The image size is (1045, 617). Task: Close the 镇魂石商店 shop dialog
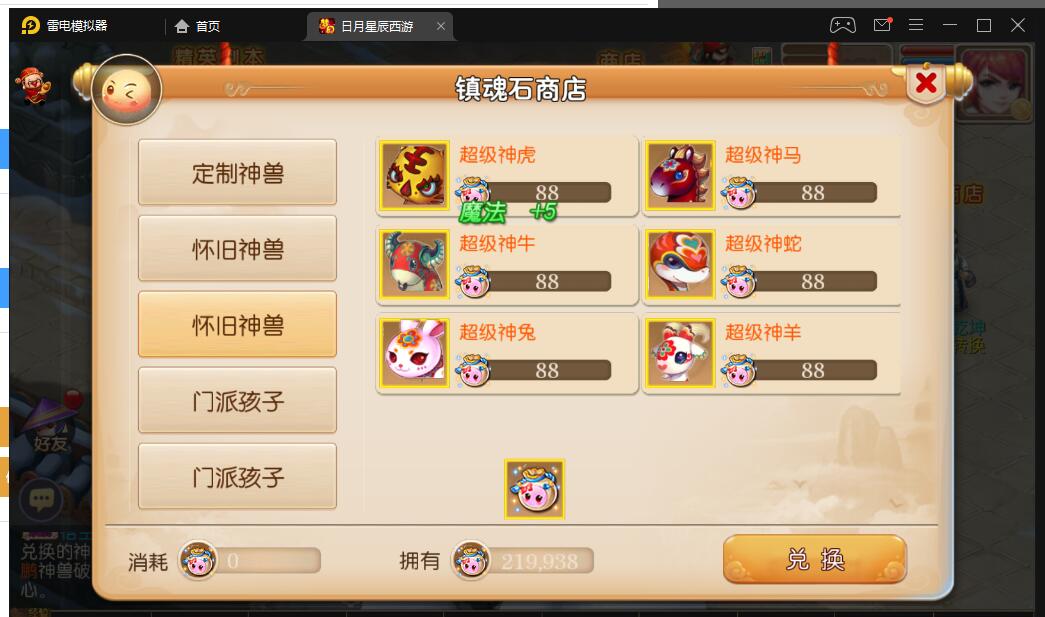pyautogui.click(x=926, y=84)
